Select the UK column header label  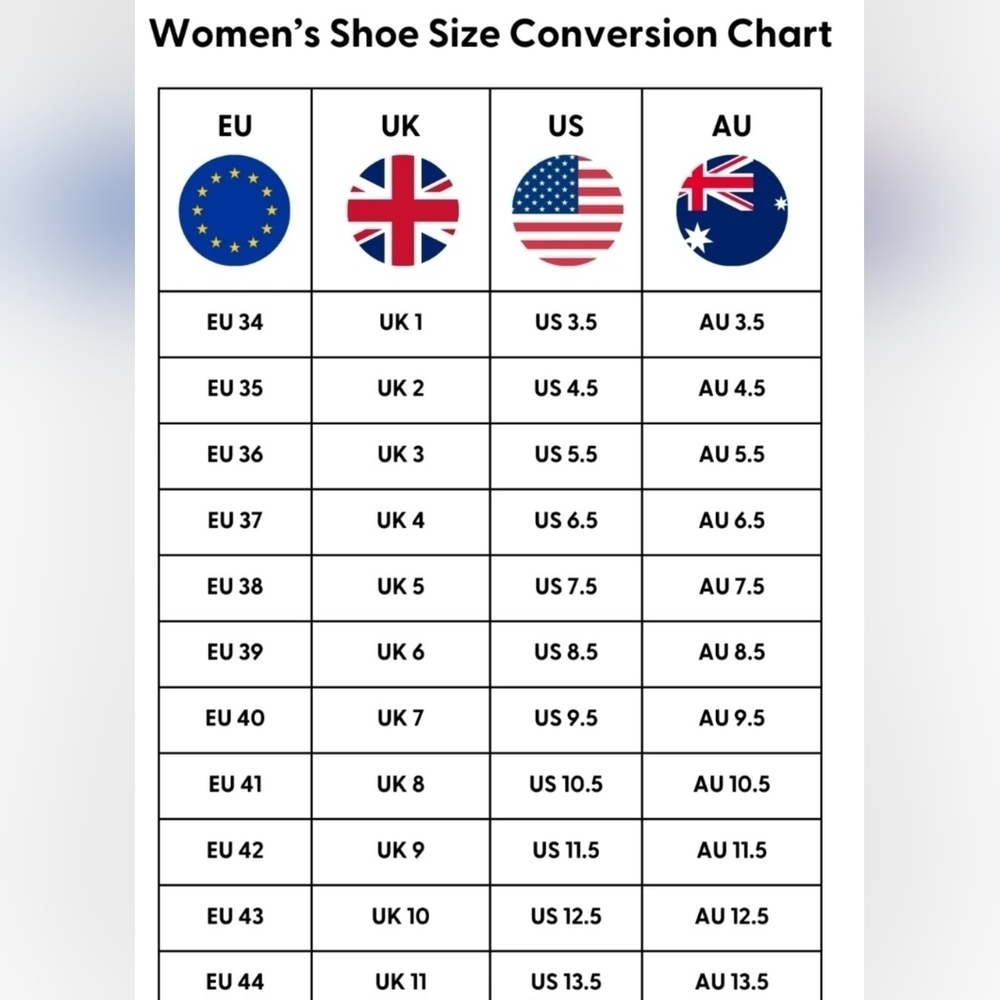(x=401, y=126)
